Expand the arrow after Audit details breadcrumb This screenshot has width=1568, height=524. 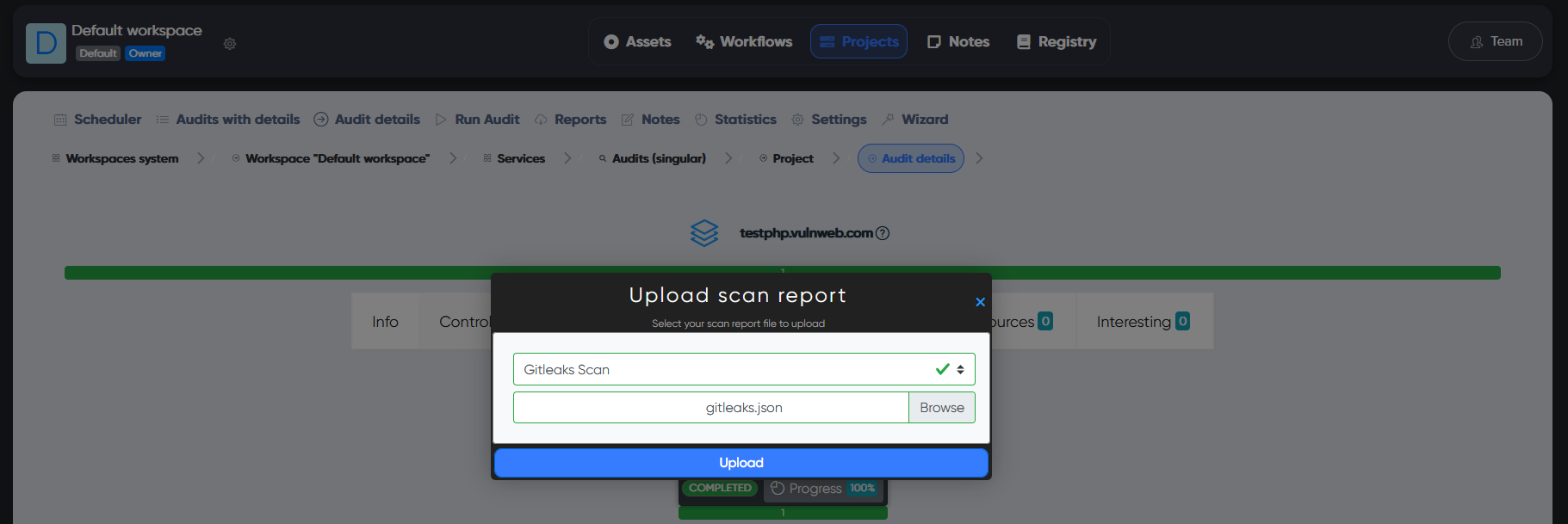click(x=979, y=158)
